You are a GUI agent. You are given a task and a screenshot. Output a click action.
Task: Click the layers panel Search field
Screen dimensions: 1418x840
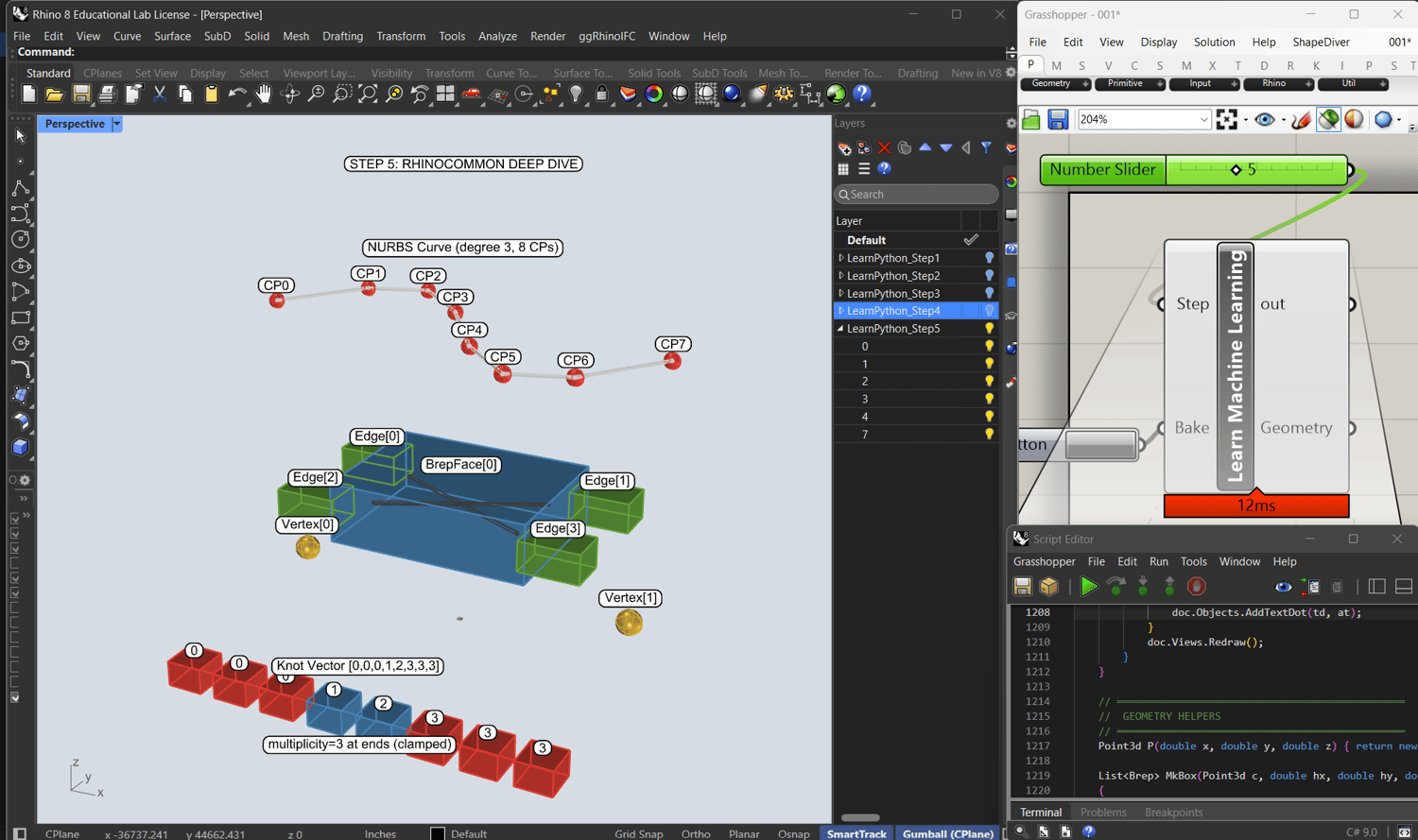(x=916, y=194)
